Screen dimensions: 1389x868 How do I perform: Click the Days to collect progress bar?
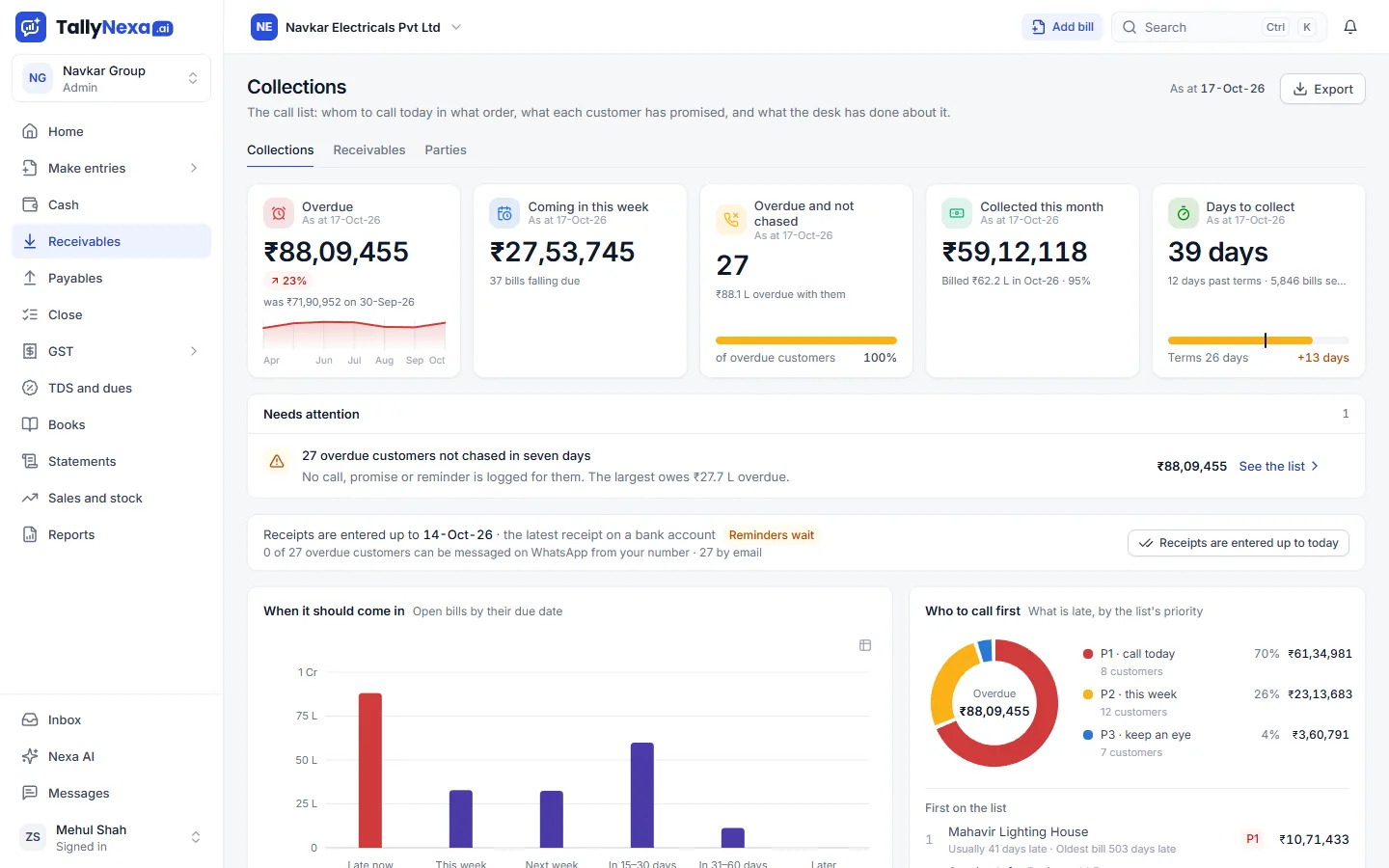coord(1259,340)
